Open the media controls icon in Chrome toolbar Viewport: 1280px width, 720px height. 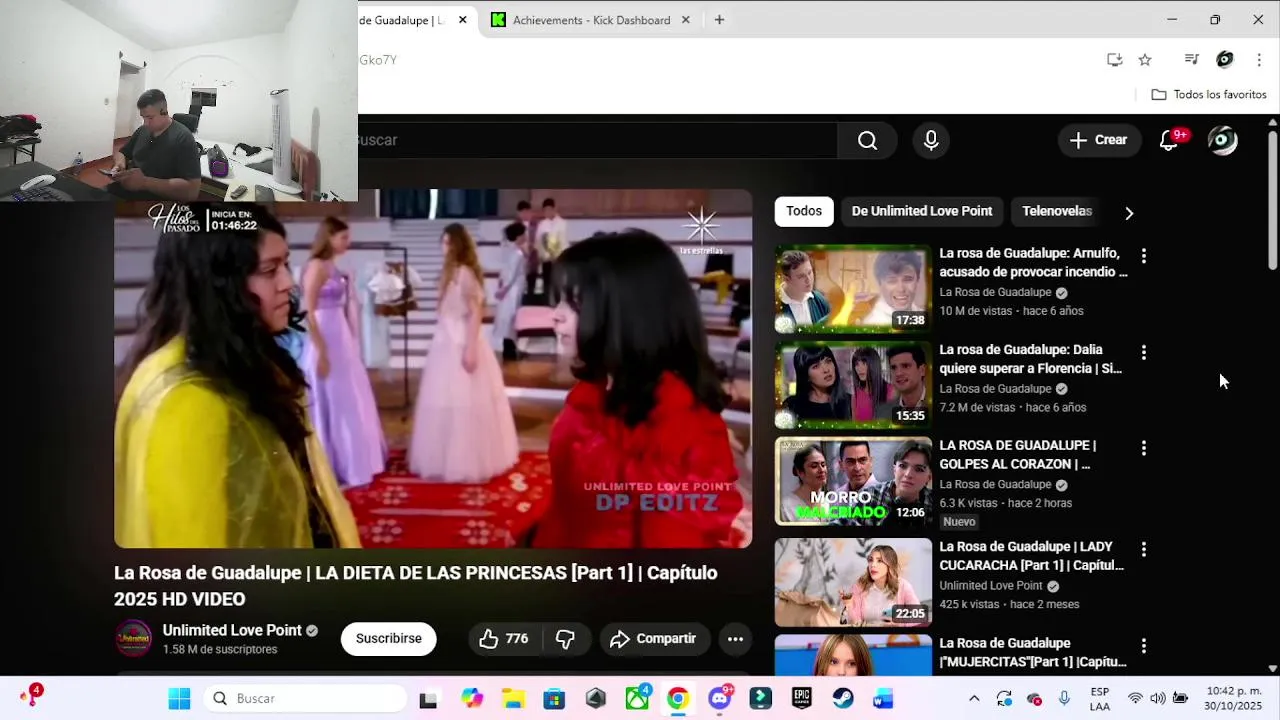tap(1191, 60)
